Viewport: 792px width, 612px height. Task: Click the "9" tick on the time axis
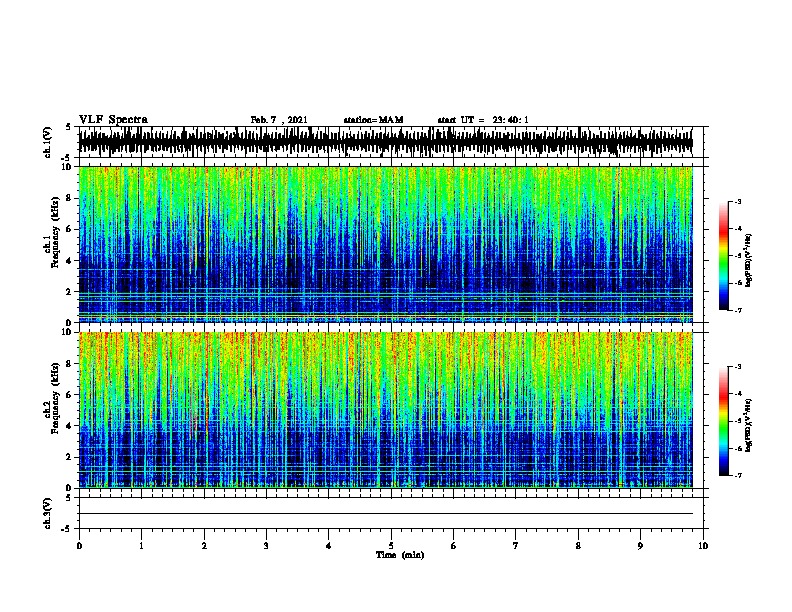tap(640, 545)
